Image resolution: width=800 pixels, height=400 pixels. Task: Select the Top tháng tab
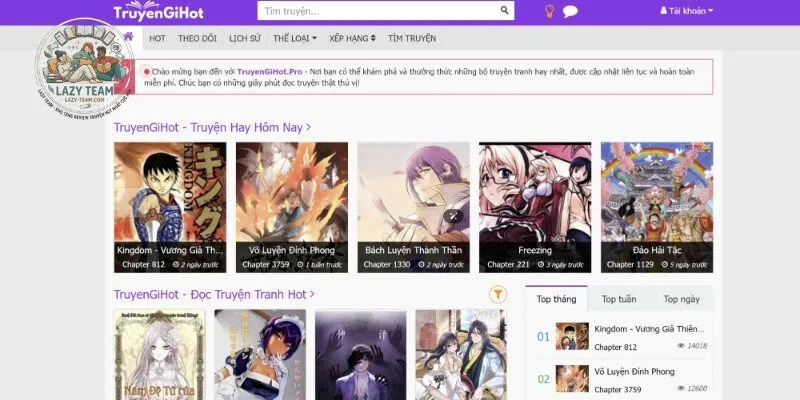click(x=556, y=299)
